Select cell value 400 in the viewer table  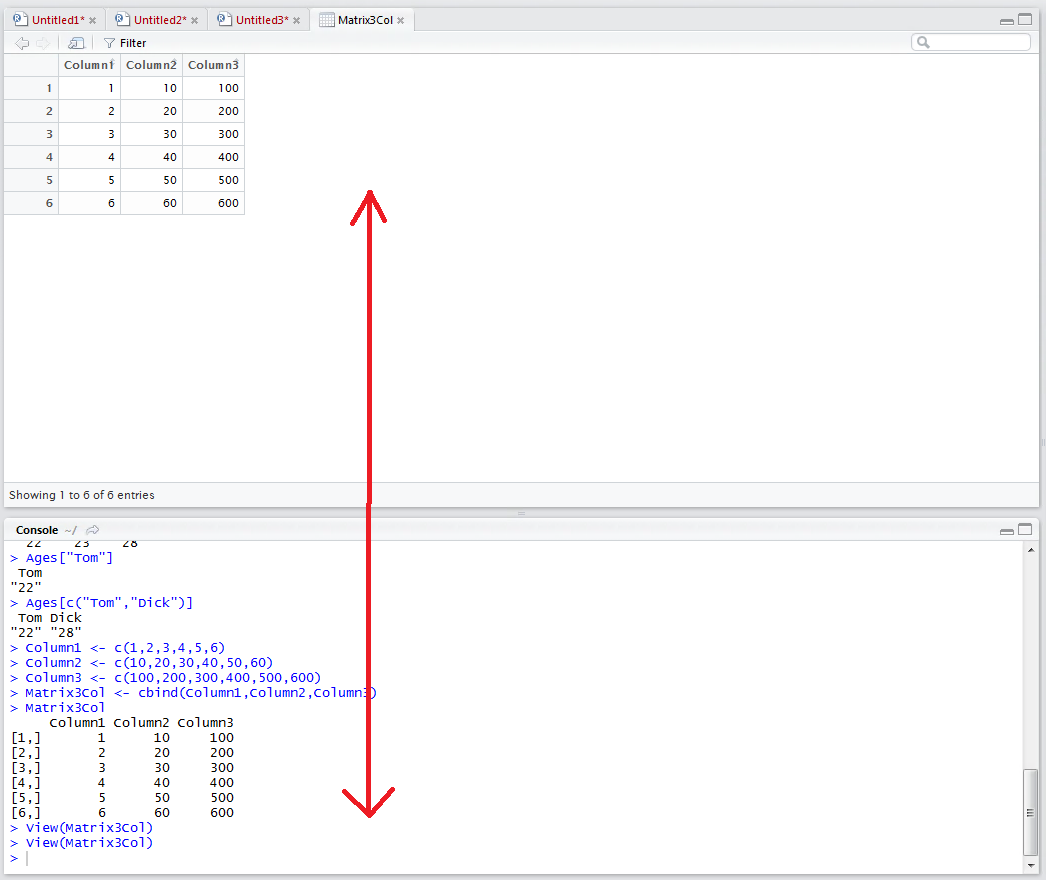[214, 158]
